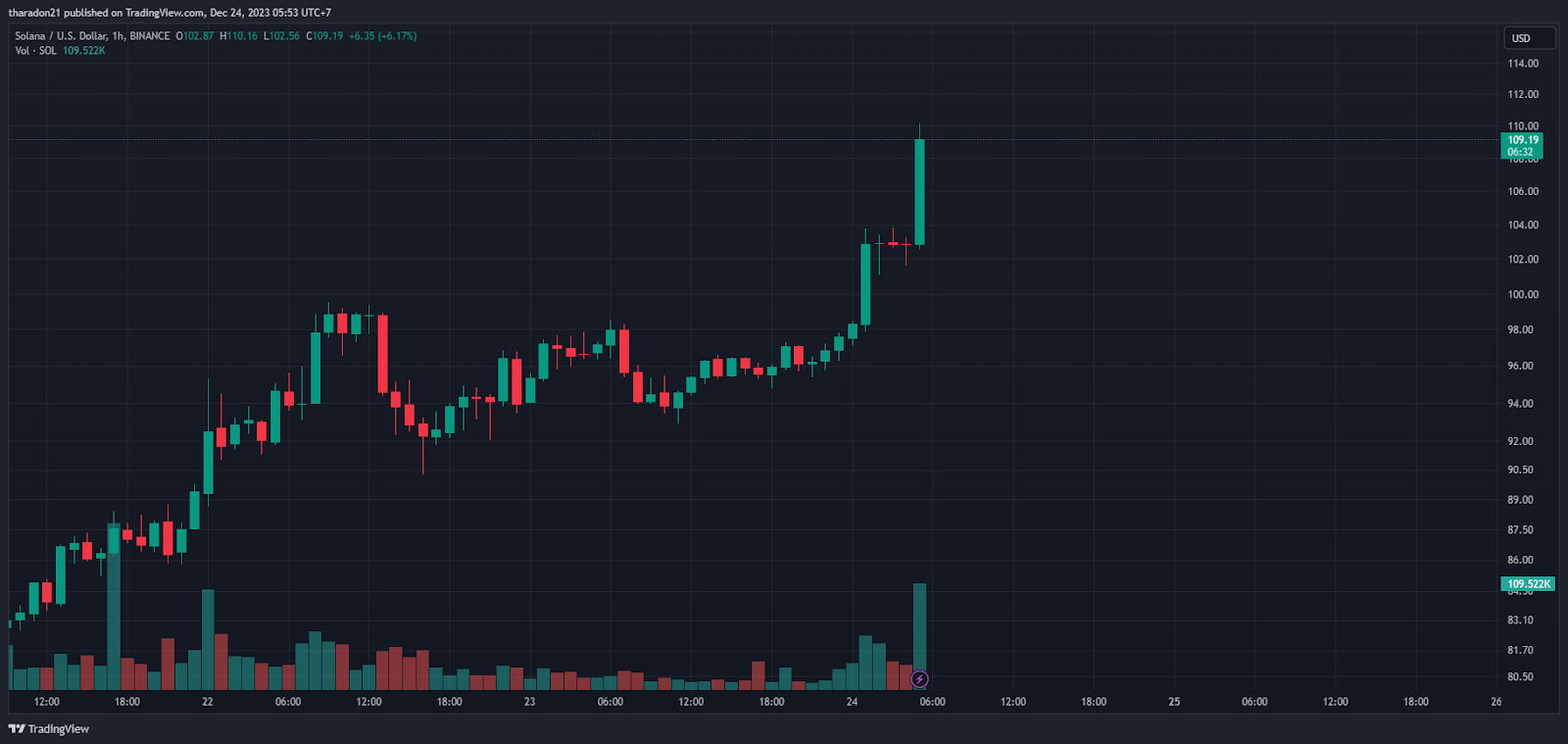
Task: Click the 25 date label on the time axis
Action: pos(1174,702)
